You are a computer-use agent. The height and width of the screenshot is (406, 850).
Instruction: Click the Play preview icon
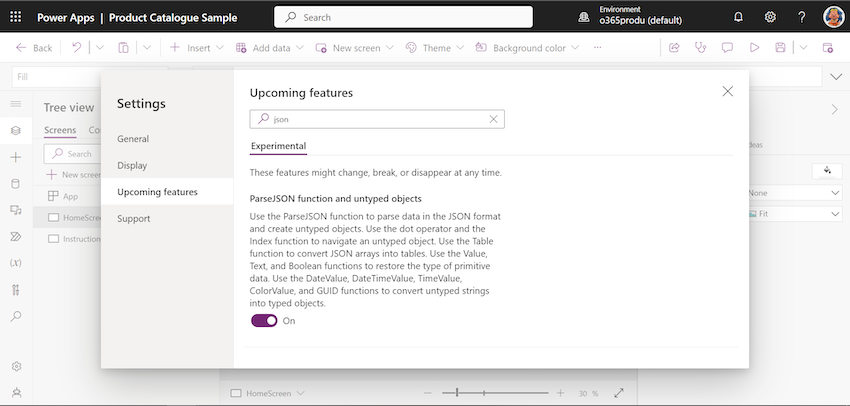click(754, 48)
